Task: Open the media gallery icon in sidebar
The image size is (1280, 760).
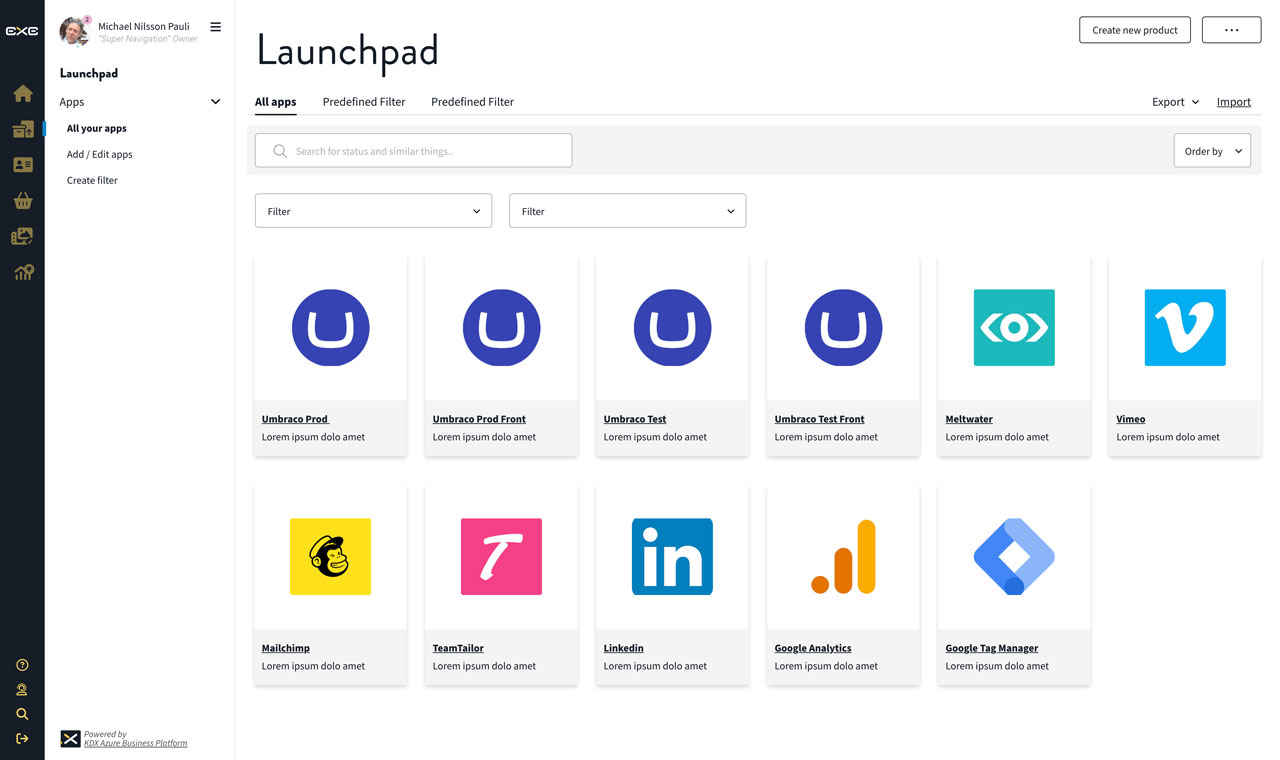Action: click(23, 236)
